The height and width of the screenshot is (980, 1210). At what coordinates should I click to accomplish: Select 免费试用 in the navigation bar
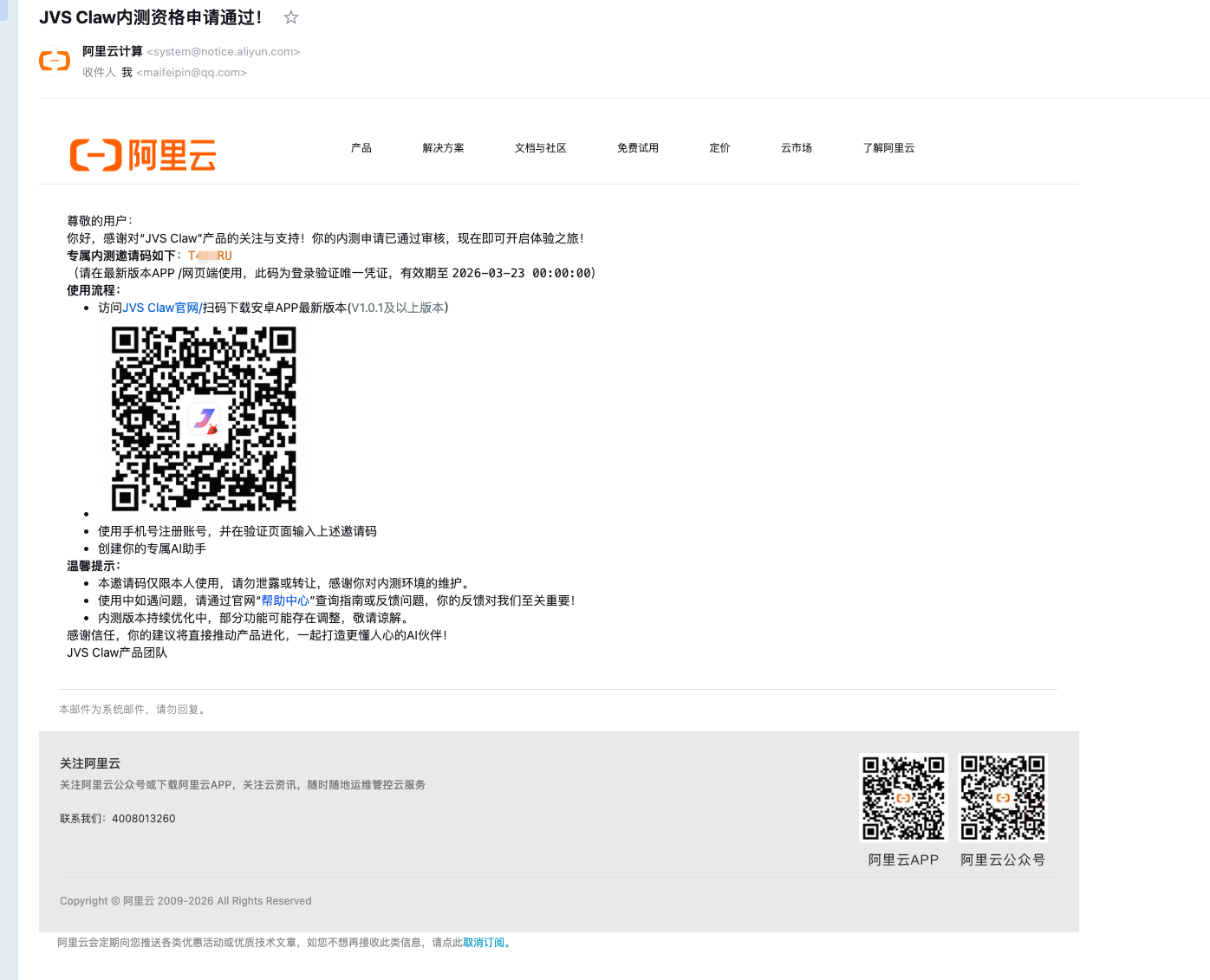click(x=638, y=148)
